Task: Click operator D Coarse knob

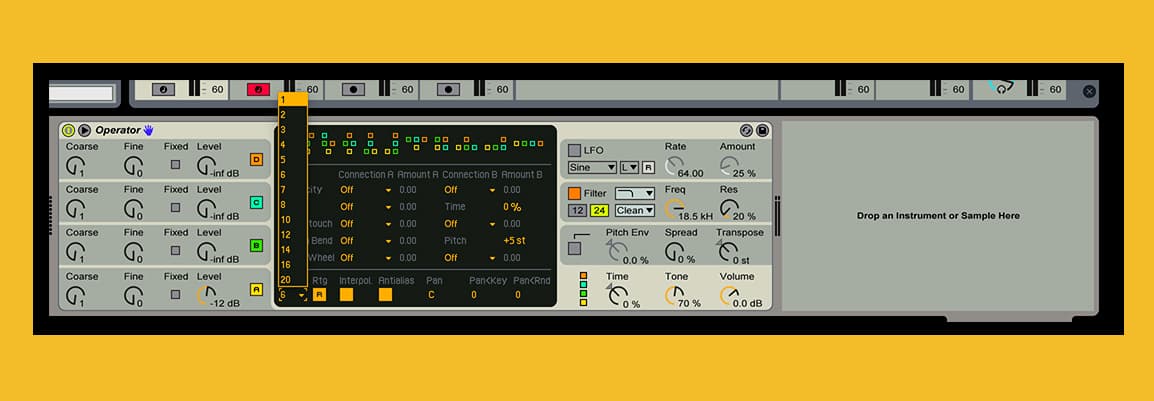Action: tap(75, 166)
